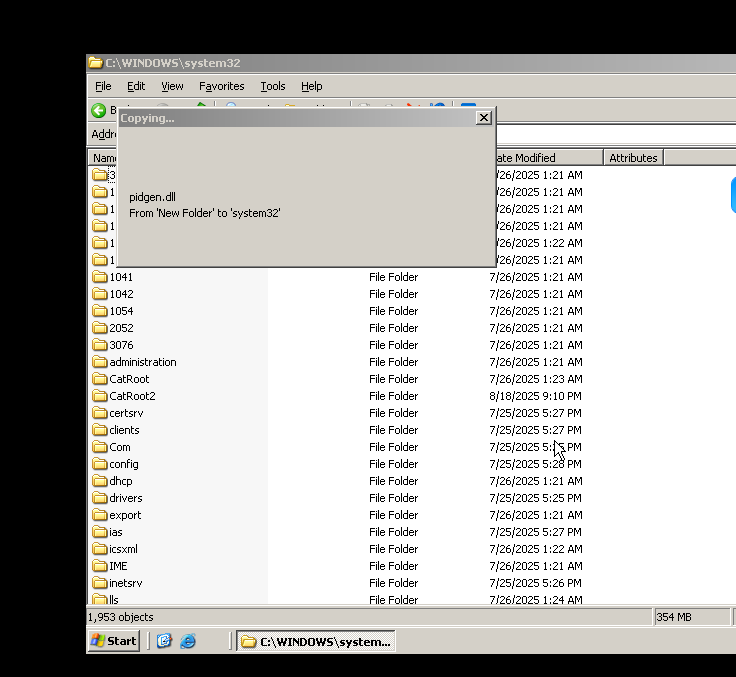
Task: Click the 7/25/2025 5:26 PM date
Action: pos(535,583)
